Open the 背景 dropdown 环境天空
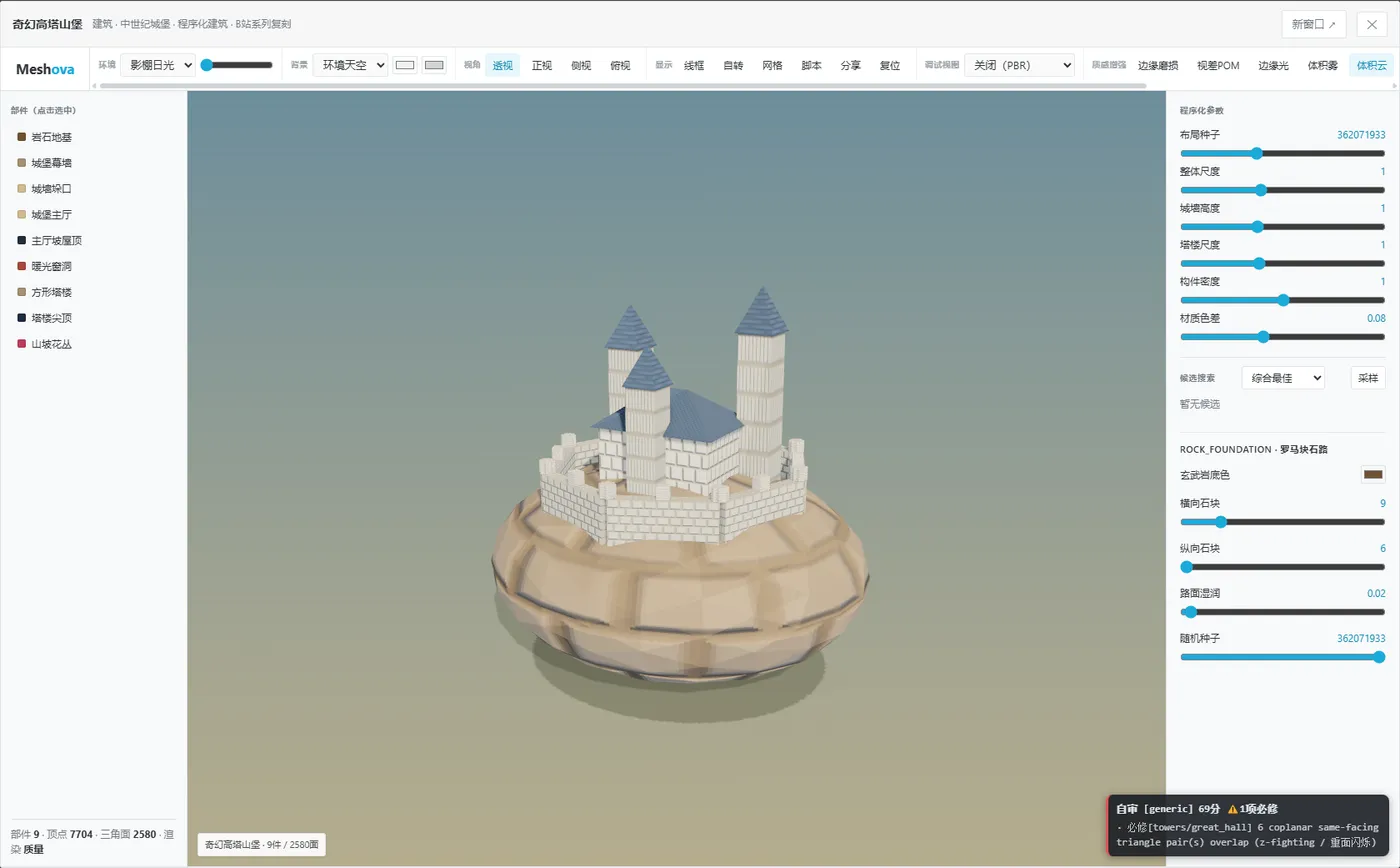The height and width of the screenshot is (868, 1400). (x=350, y=65)
